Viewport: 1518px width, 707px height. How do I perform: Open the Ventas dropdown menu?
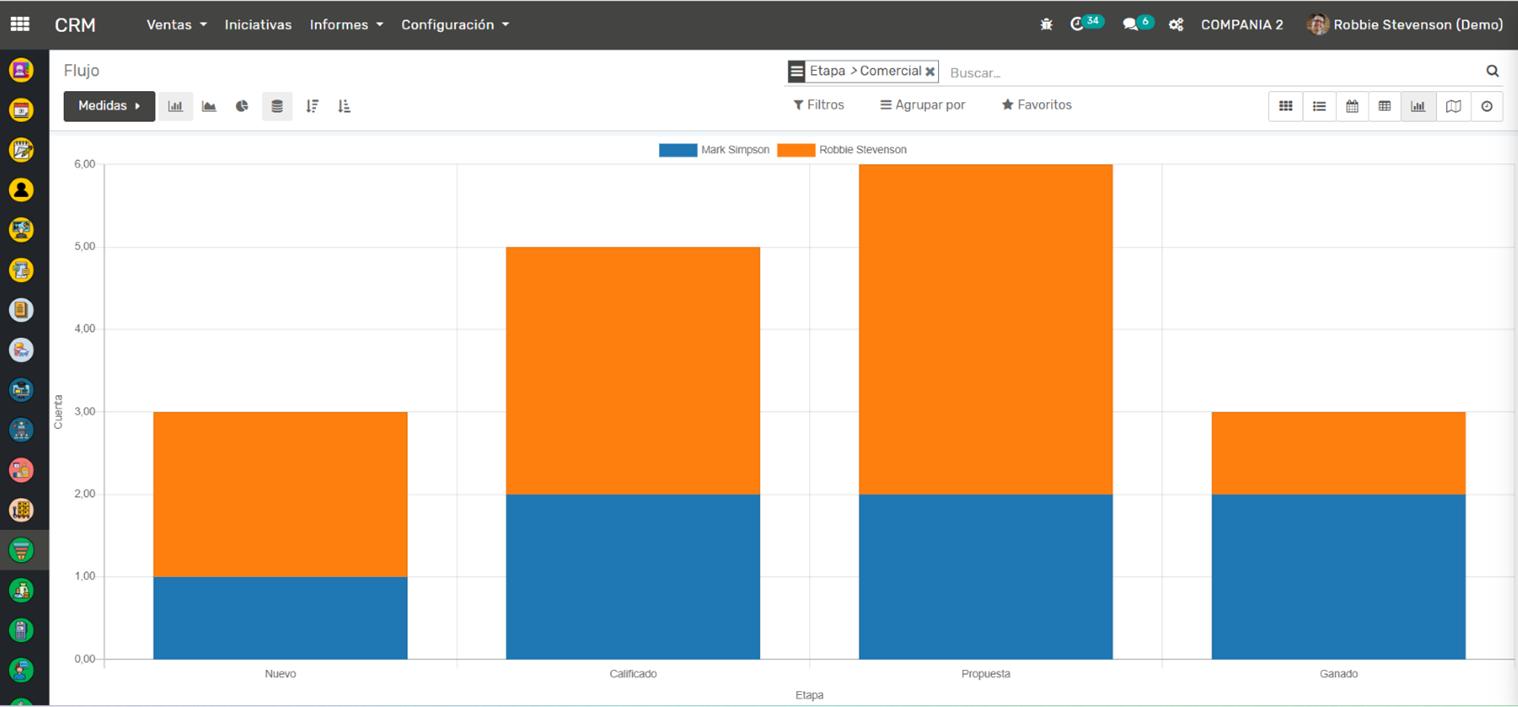pyautogui.click(x=176, y=25)
